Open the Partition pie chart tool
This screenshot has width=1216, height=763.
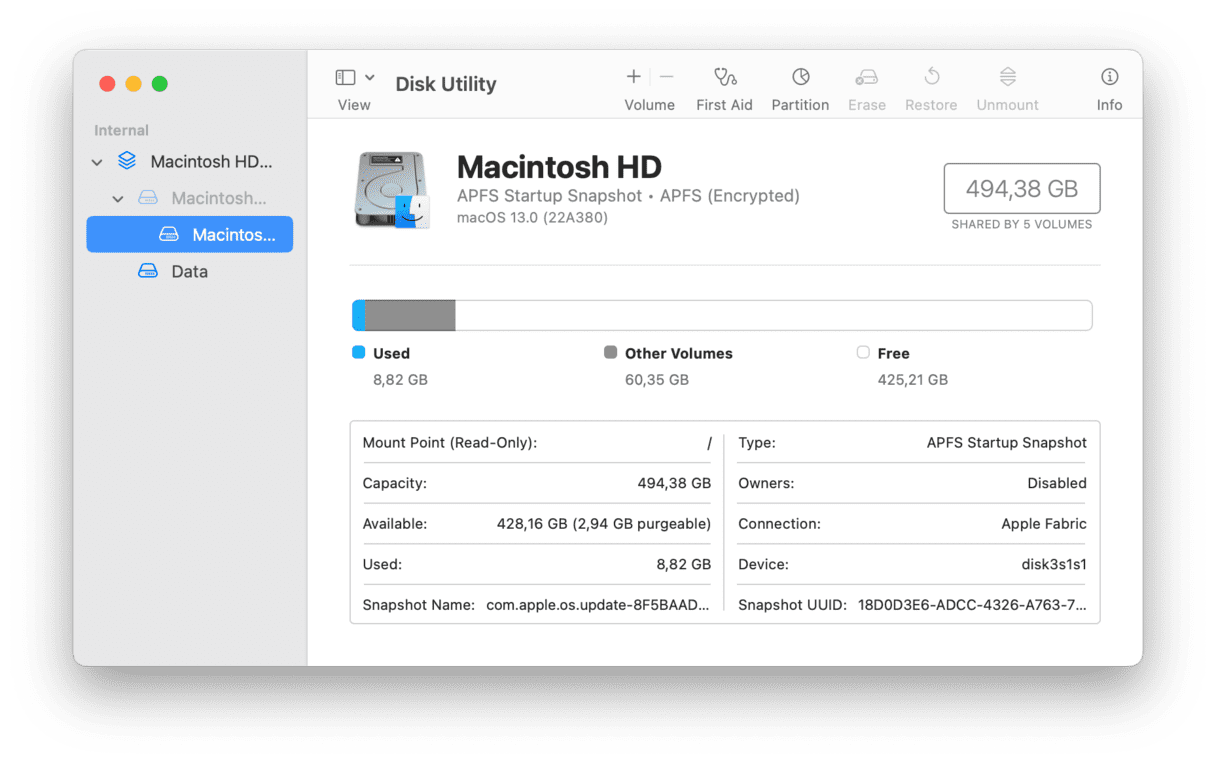[800, 78]
